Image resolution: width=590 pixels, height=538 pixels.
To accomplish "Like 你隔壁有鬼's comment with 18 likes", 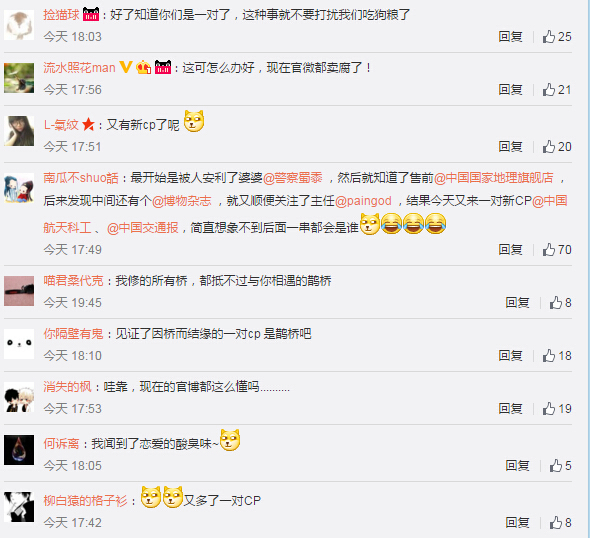I will click(x=557, y=356).
